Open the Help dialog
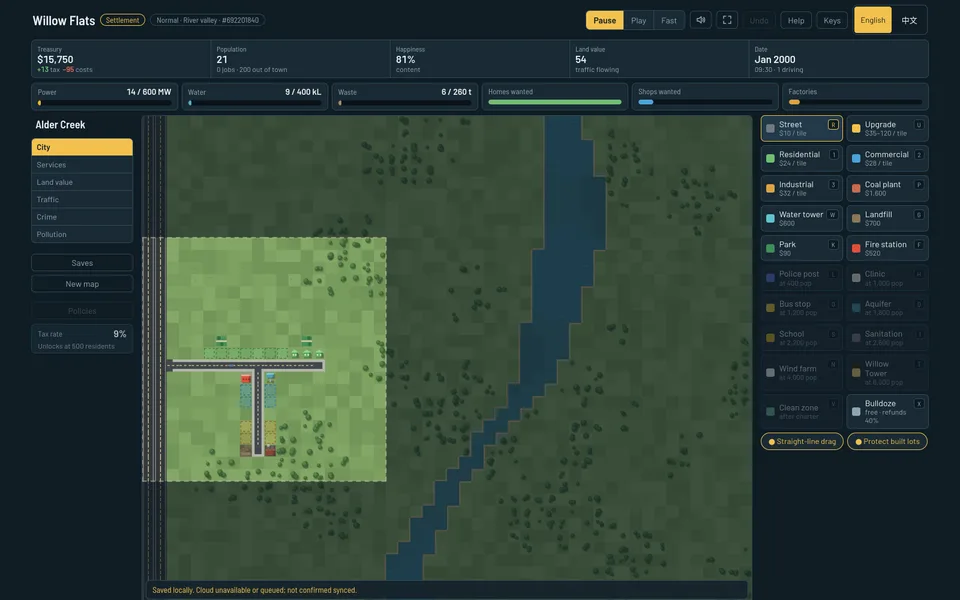960x600 pixels. [796, 20]
